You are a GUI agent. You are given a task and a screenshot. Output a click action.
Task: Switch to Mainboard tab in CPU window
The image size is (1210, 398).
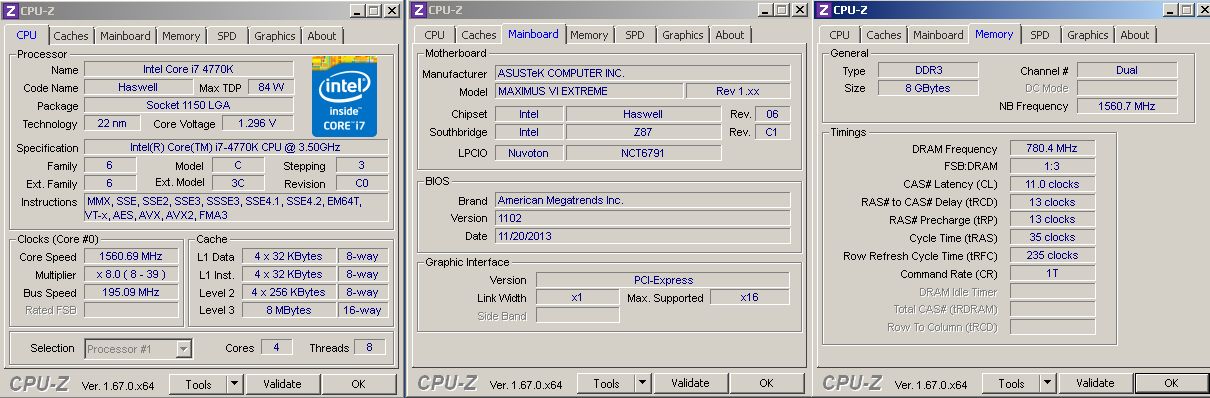coord(125,36)
